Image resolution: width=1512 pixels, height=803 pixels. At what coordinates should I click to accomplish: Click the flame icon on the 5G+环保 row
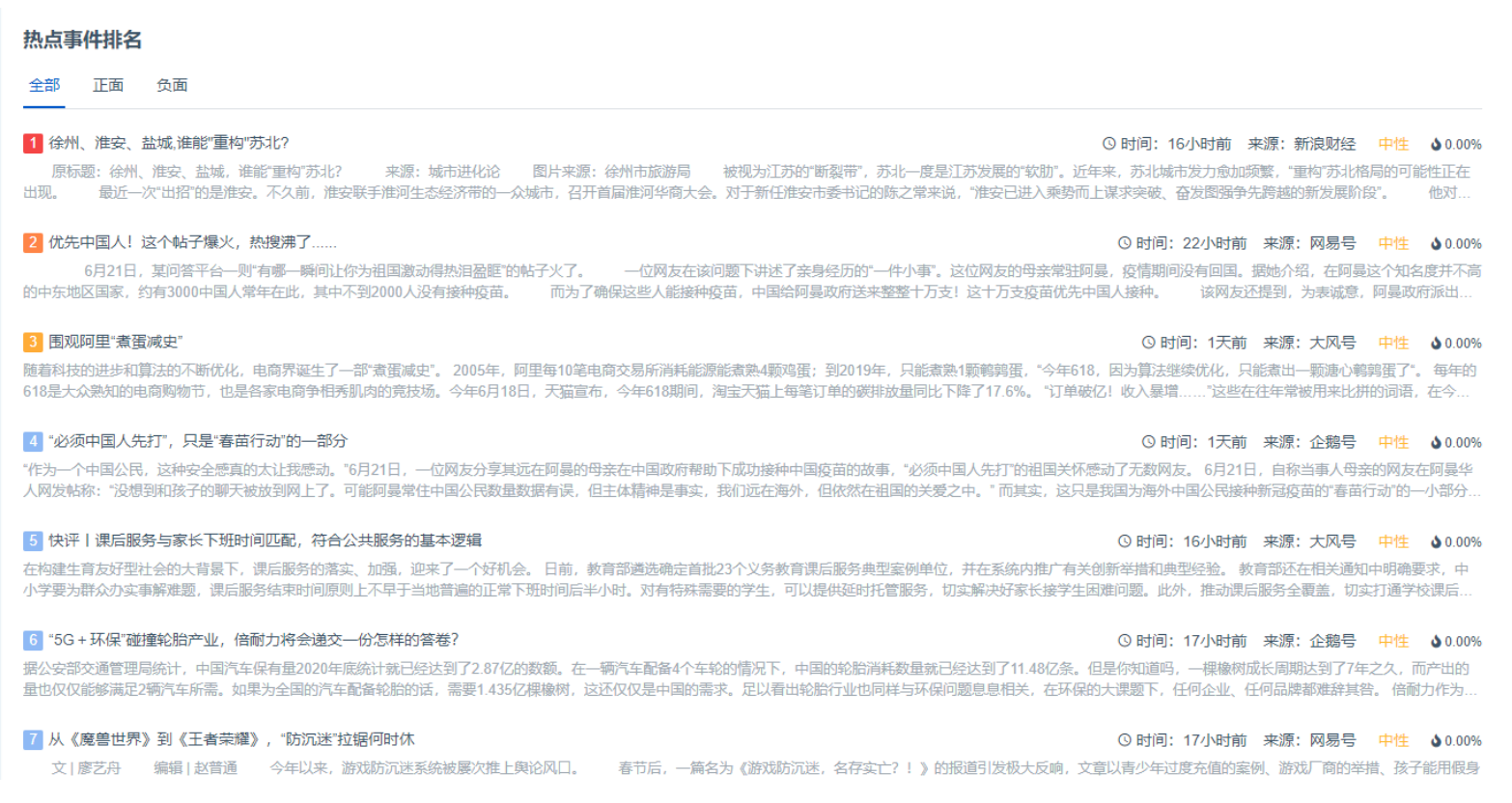pyautogui.click(x=1436, y=642)
